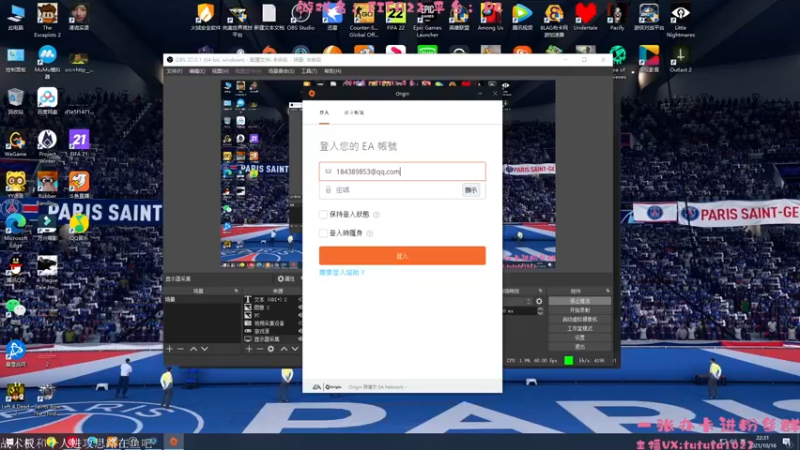
Task: Click Start Recording in OBS controls
Action: click(580, 310)
